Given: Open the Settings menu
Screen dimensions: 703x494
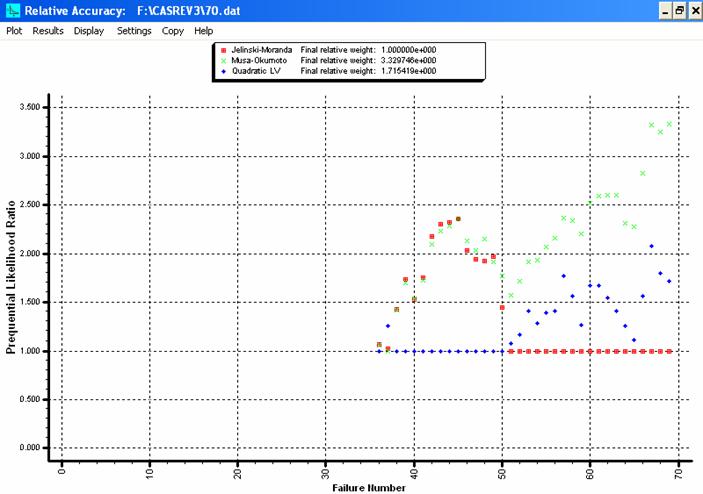Looking at the screenshot, I should coord(134,31).
